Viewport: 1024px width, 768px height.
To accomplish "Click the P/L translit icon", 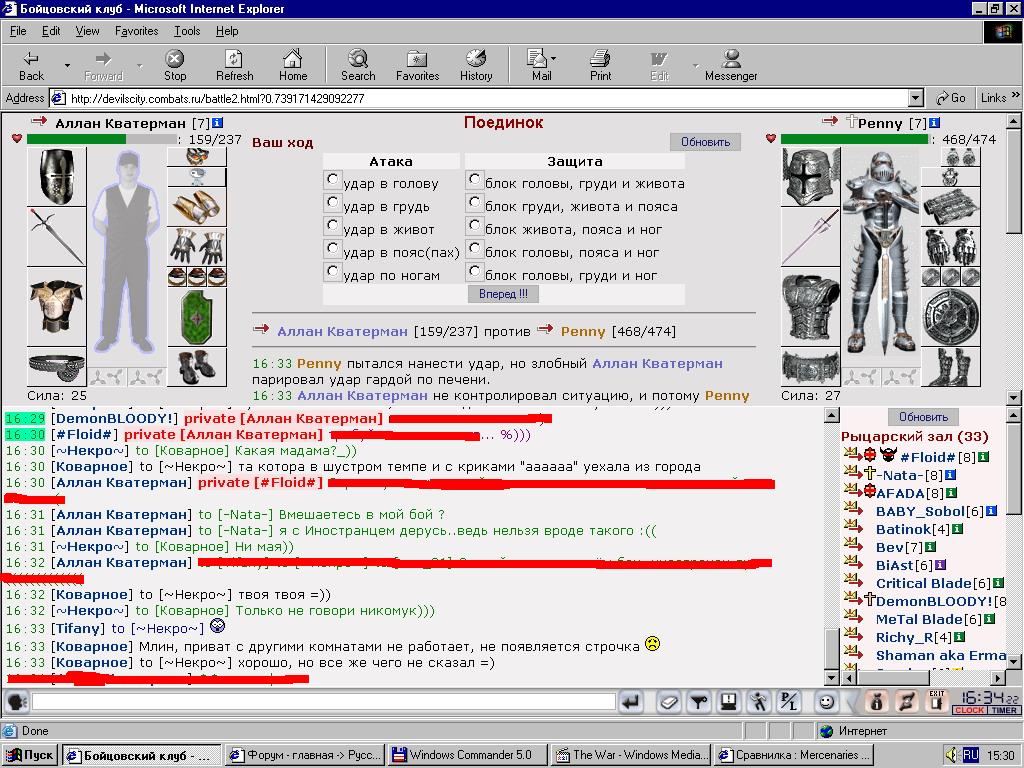I will (789, 702).
